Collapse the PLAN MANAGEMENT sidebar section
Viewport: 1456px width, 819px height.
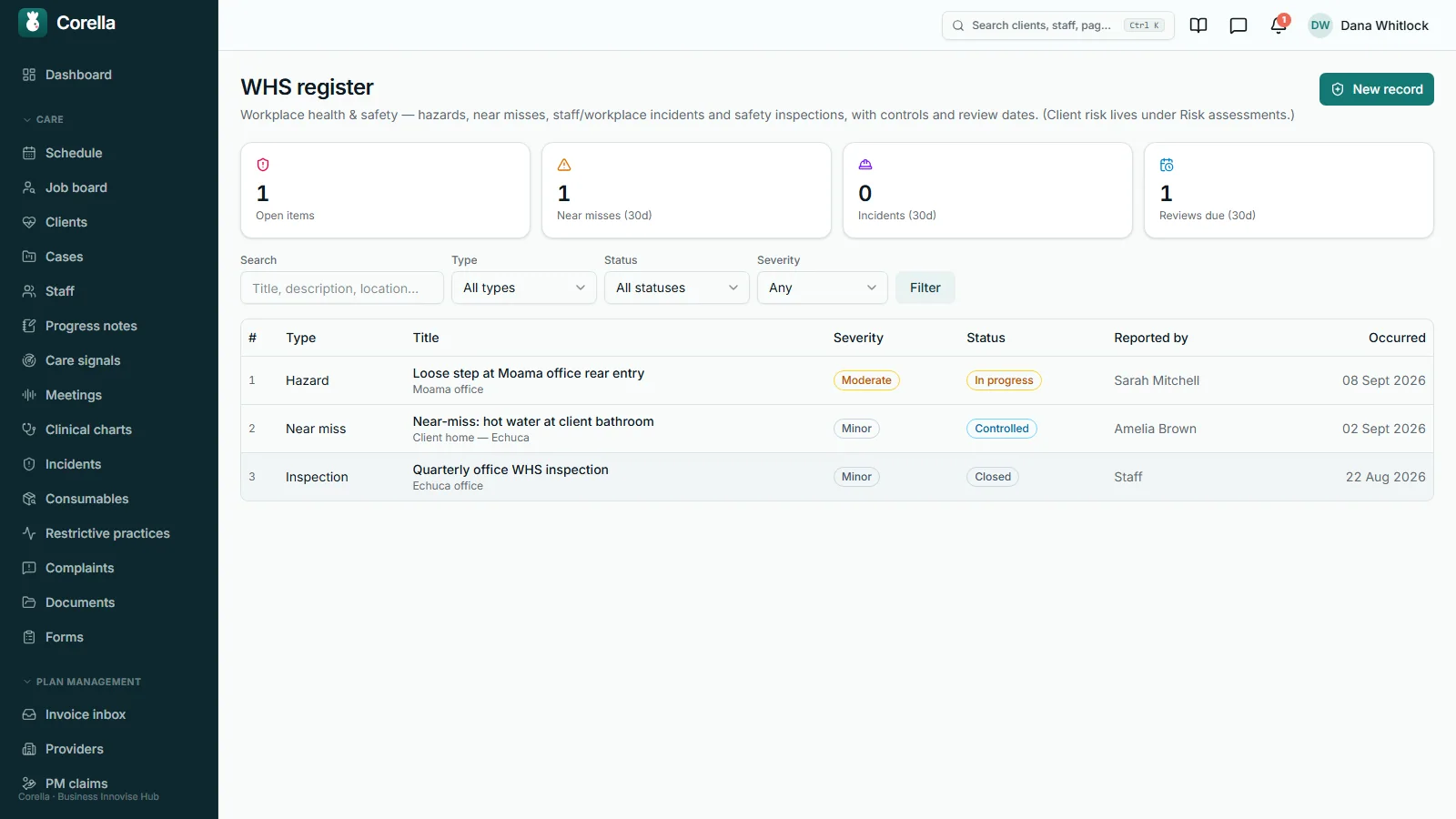pyautogui.click(x=82, y=682)
